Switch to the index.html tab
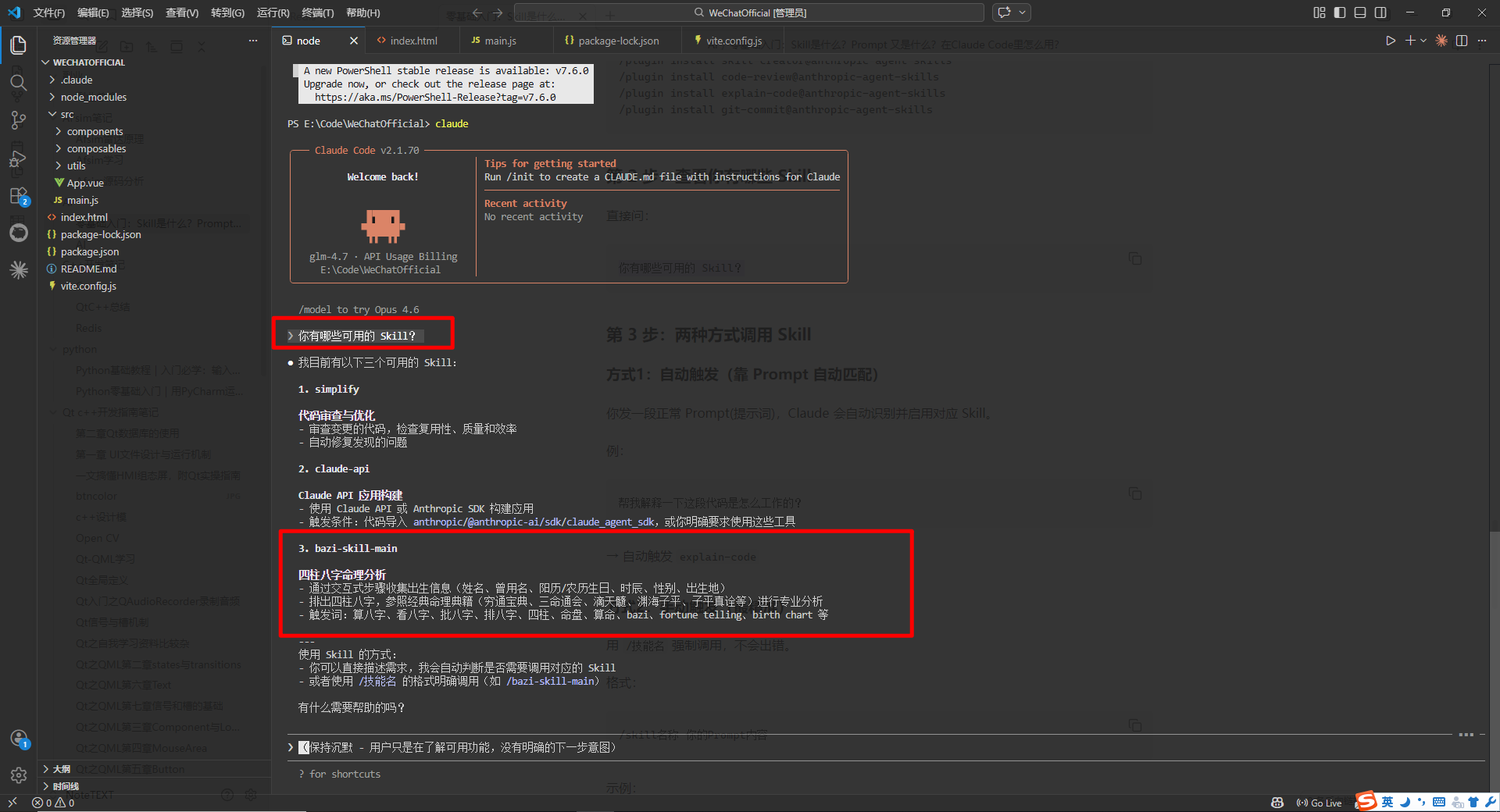Screen dimensions: 1500x812 pyautogui.click(x=413, y=41)
